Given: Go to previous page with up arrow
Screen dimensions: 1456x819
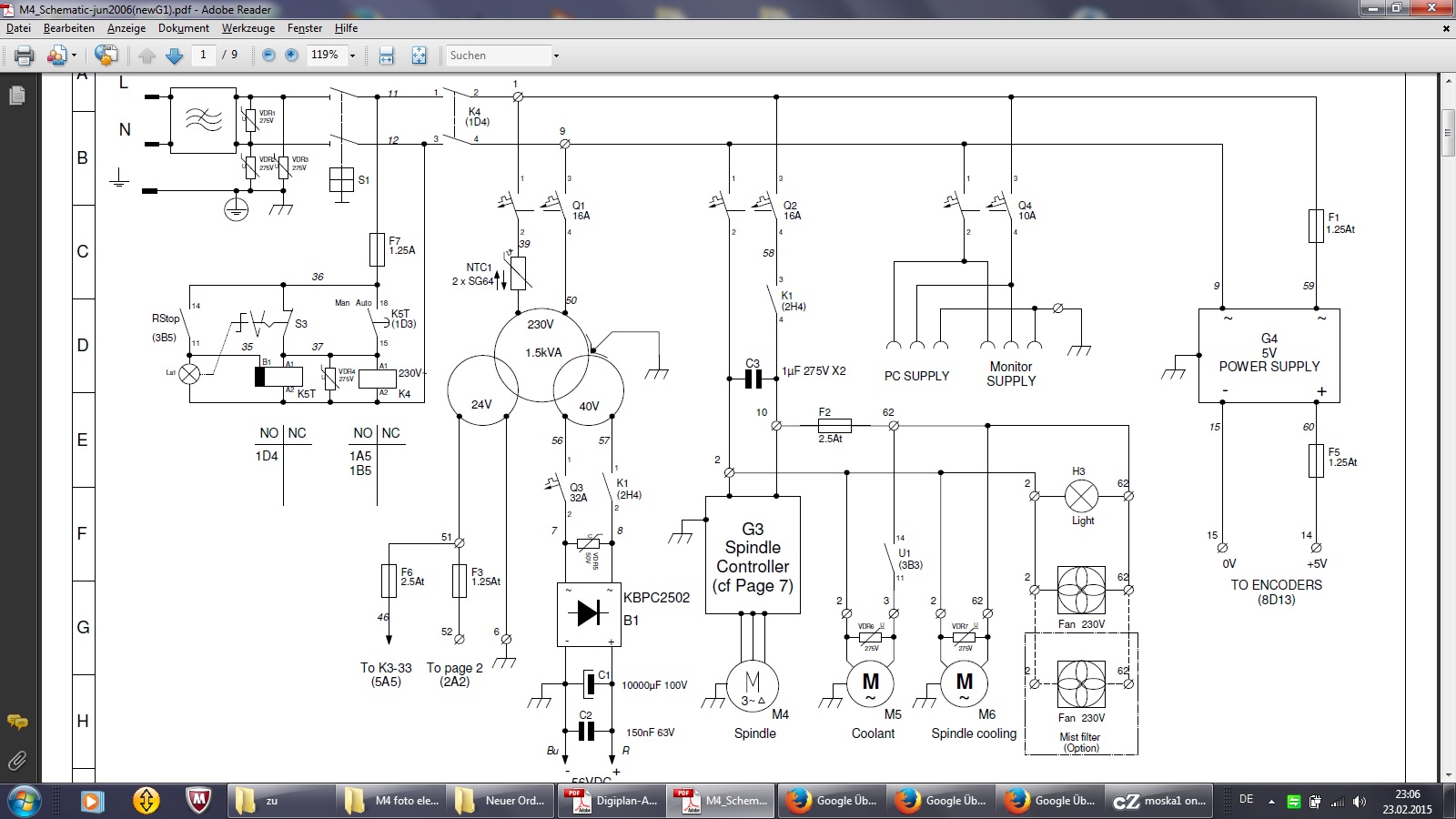Looking at the screenshot, I should point(147,56).
